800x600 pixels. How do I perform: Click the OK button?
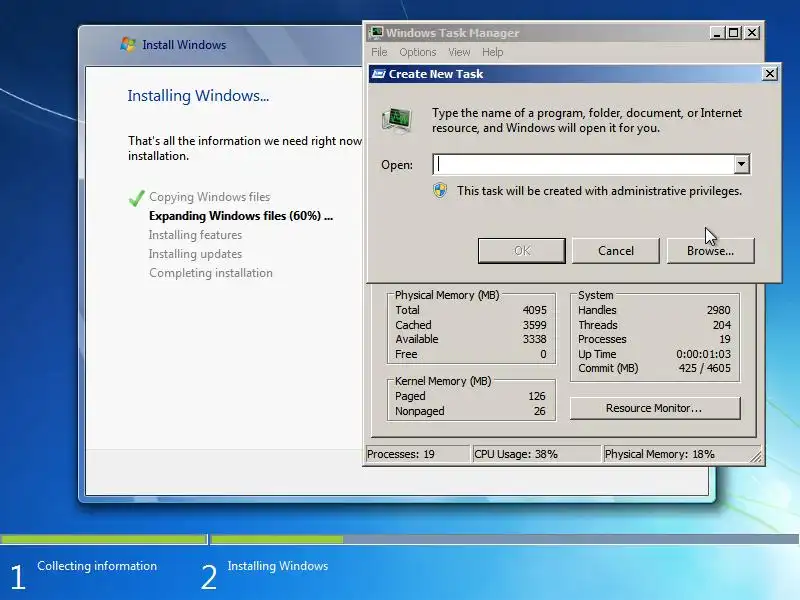[521, 251]
